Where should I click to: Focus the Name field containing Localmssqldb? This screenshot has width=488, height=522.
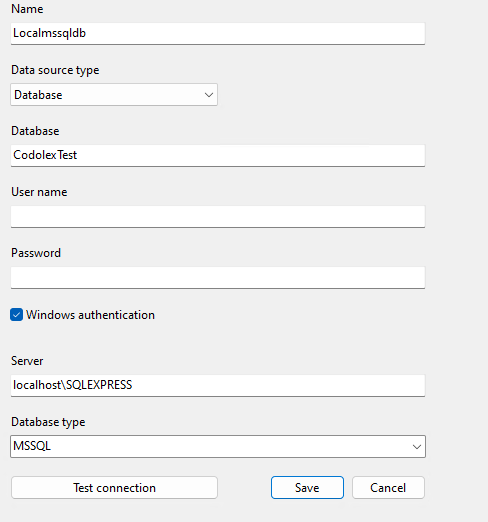point(218,33)
